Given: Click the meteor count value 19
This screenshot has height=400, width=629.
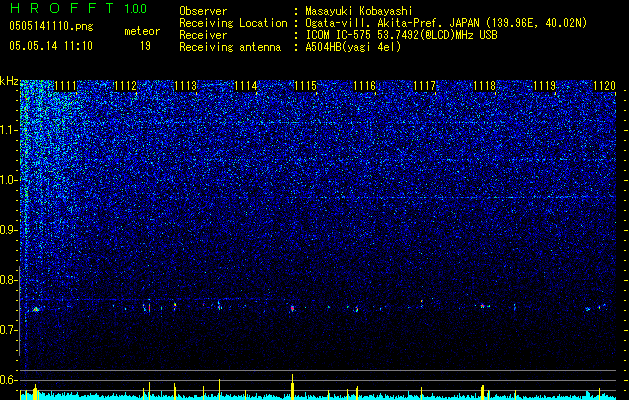Looking at the screenshot, I should (x=145, y=46).
